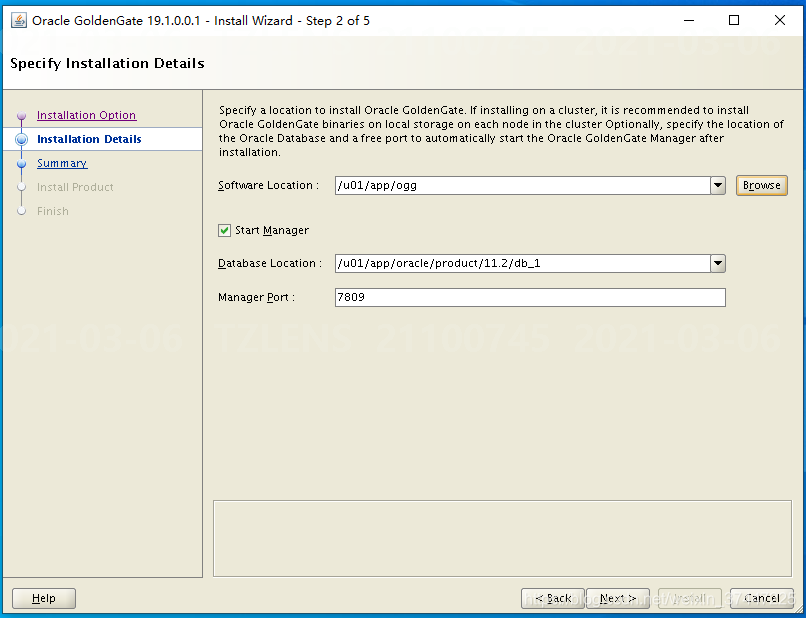806x618 pixels.
Task: Click the empty message box at bottom
Action: 502,538
